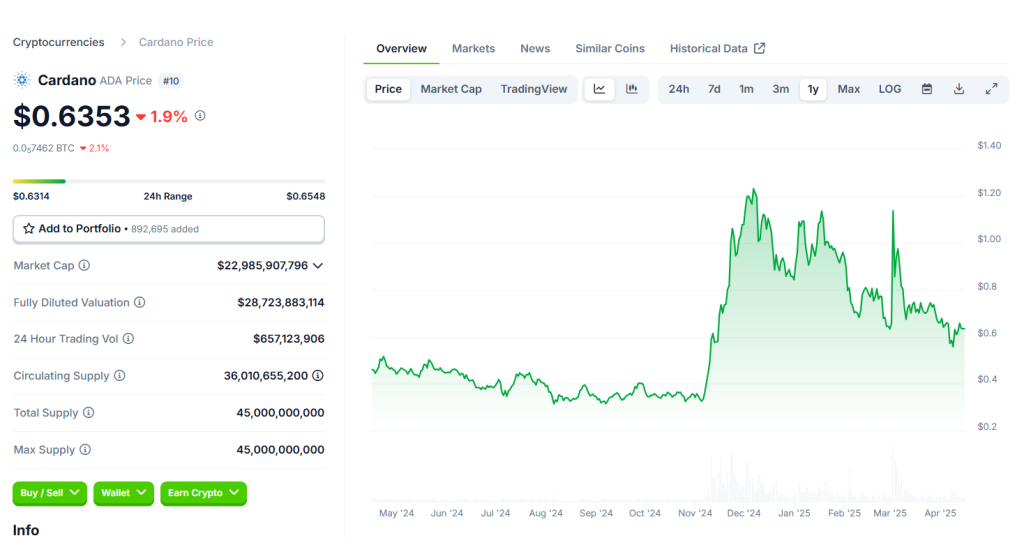The image size is (1024, 538).
Task: Select the 1y time range
Action: point(813,89)
